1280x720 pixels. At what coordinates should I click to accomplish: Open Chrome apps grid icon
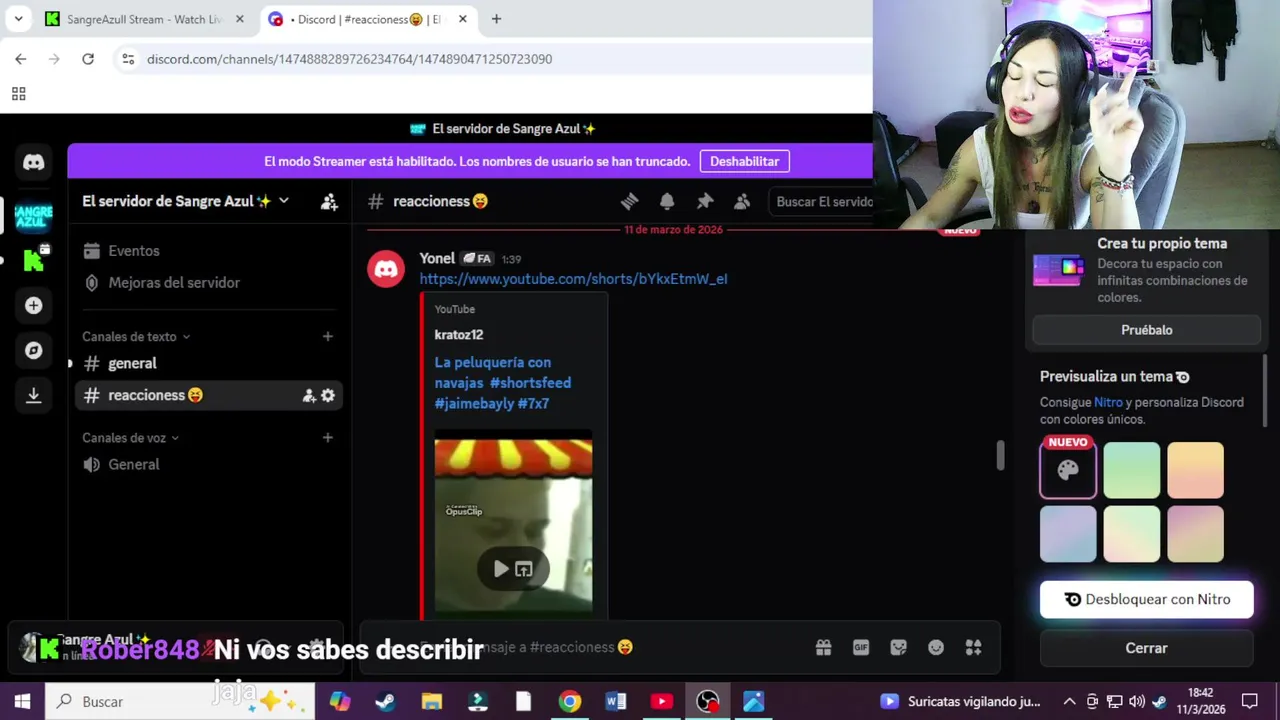(18, 94)
